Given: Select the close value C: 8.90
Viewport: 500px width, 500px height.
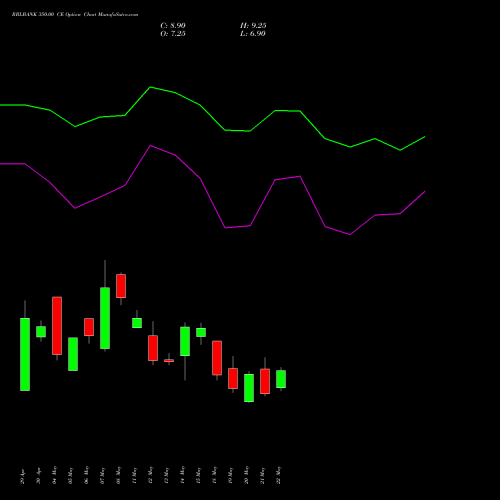Looking at the screenshot, I should pos(173,26).
